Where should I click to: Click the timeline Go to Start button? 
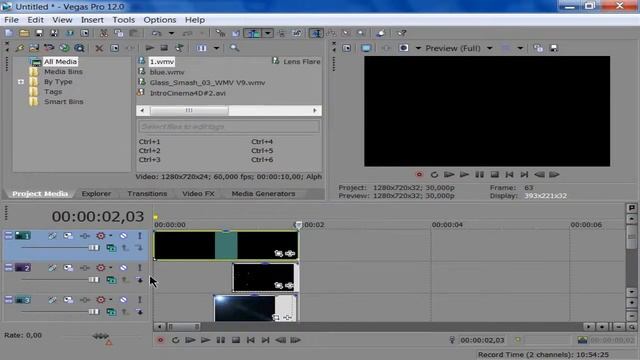(x=251, y=340)
